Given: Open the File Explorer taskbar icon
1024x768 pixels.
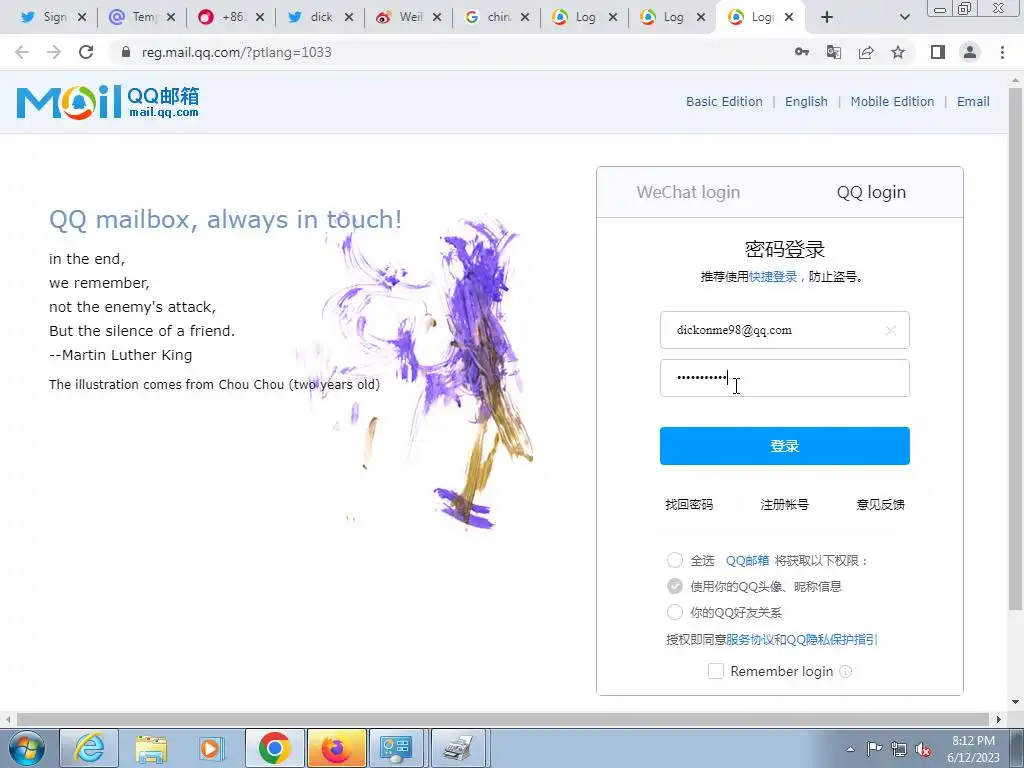Looking at the screenshot, I should tap(151, 748).
